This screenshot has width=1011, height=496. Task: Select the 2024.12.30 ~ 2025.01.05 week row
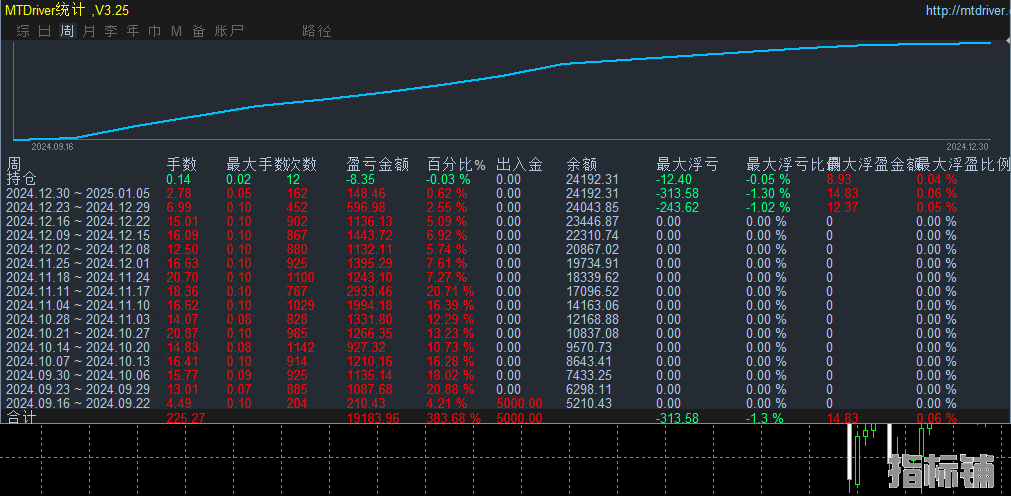(78, 193)
